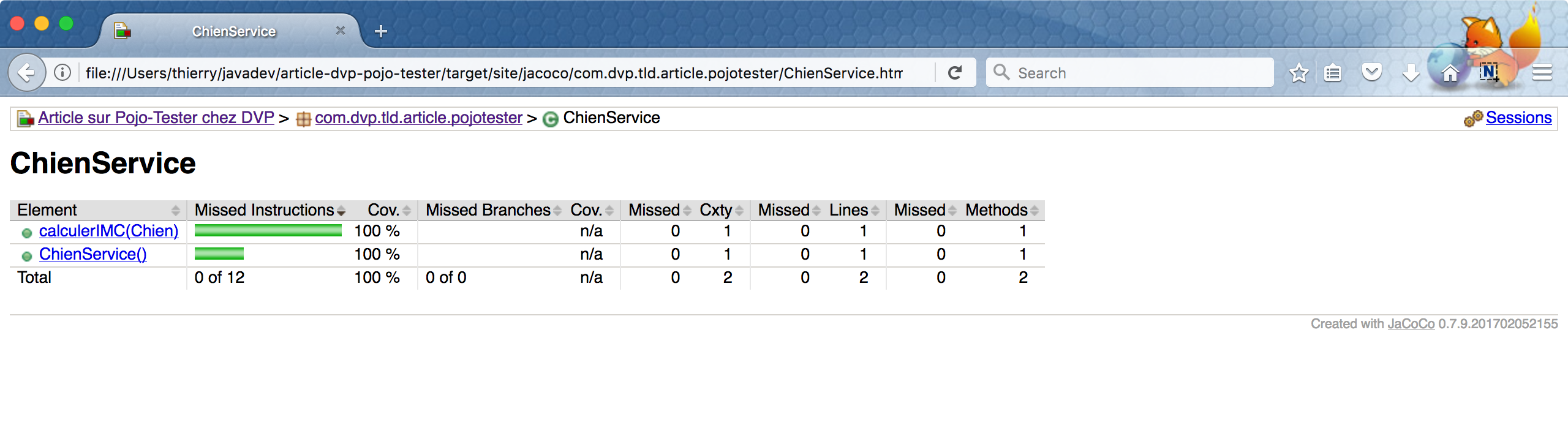
Task: Click the browser back arrow button
Action: (26, 73)
